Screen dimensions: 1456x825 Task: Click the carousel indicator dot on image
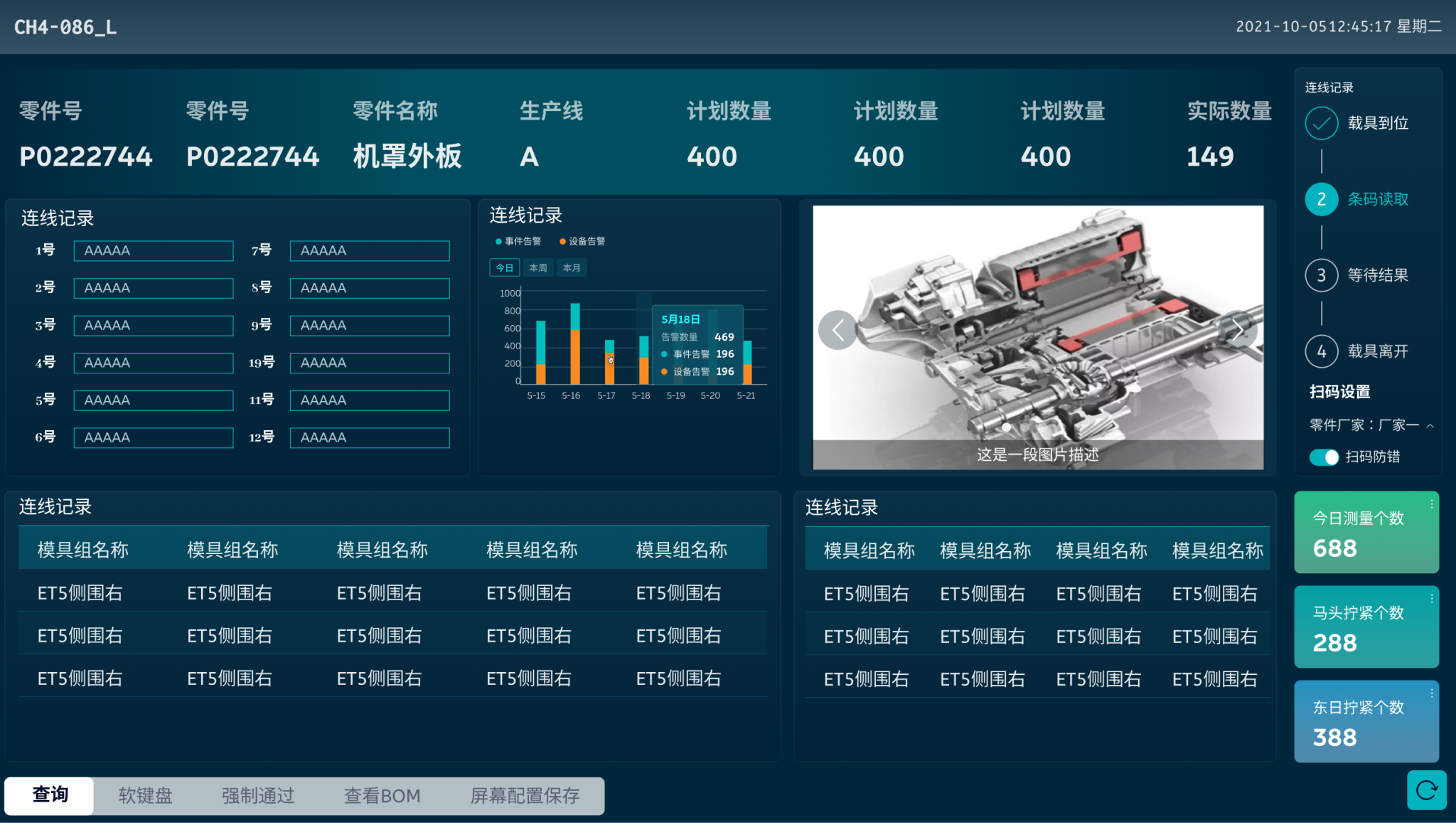tap(1006, 428)
